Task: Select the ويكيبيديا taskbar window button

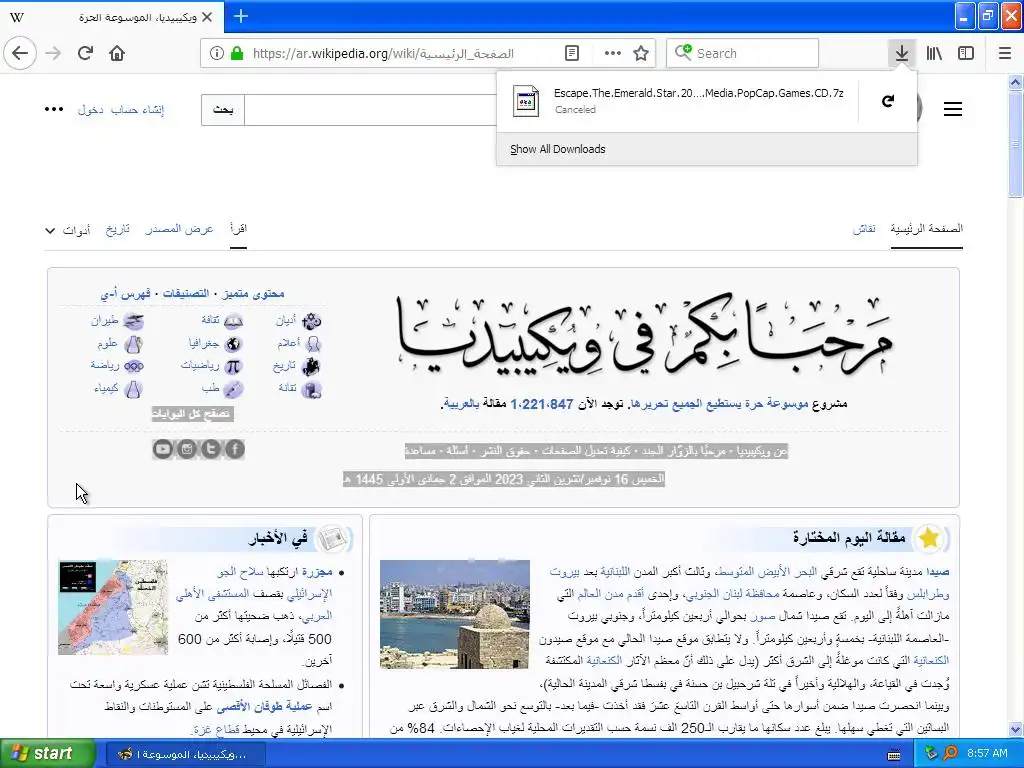Action: [x=185, y=754]
